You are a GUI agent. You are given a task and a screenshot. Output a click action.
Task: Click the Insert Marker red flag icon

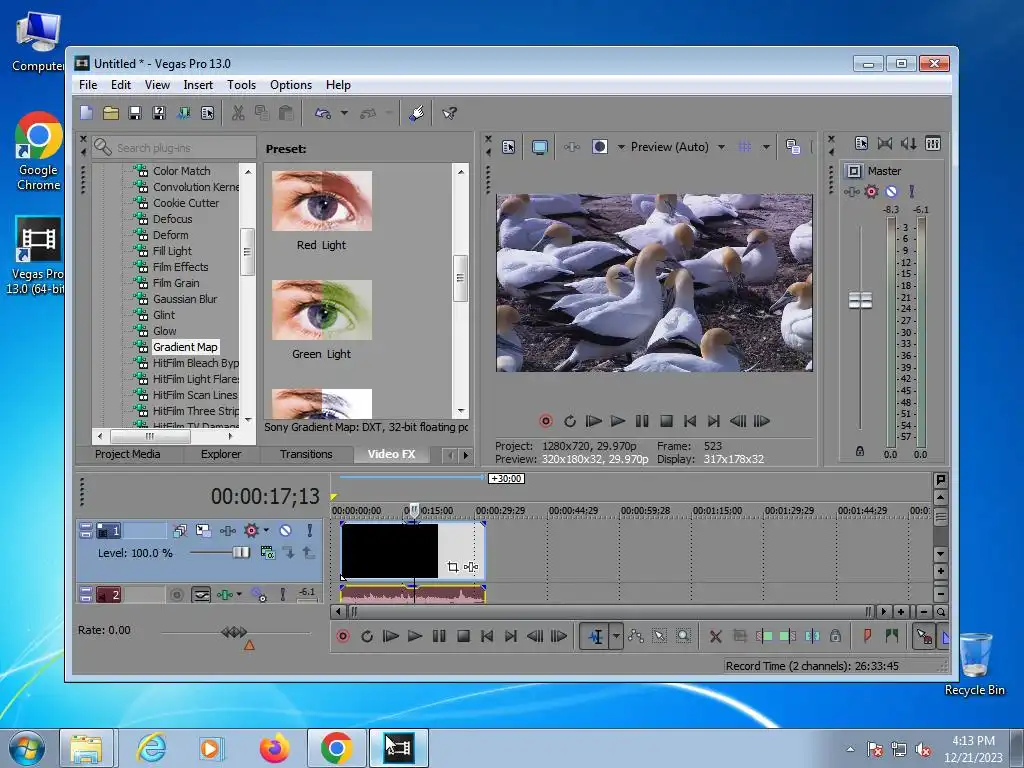pyautogui.click(x=867, y=636)
